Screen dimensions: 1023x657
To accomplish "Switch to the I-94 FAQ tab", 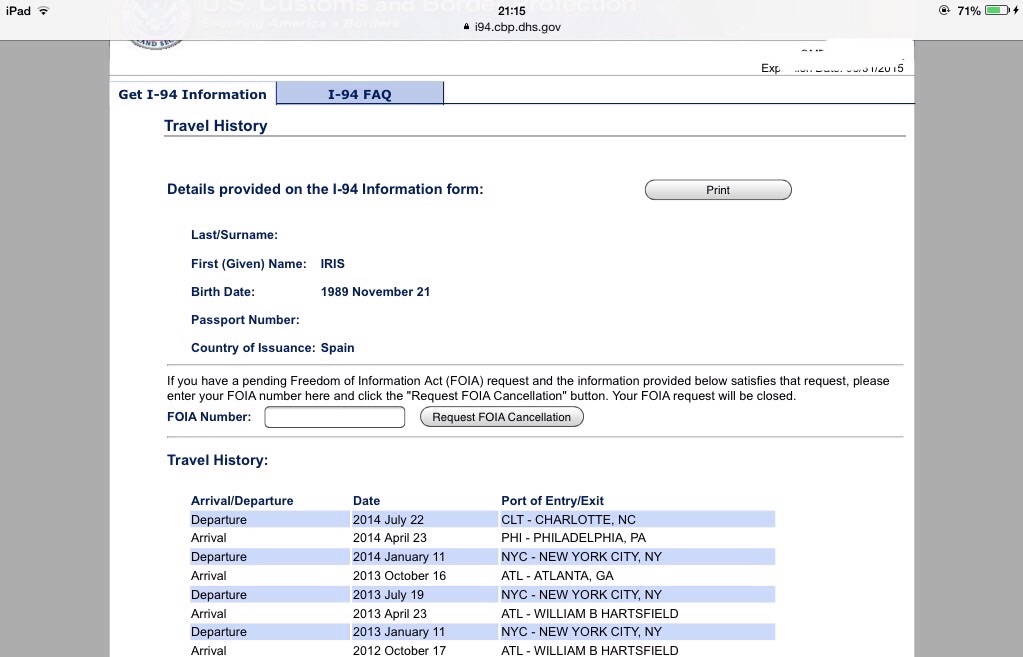I will [x=359, y=94].
